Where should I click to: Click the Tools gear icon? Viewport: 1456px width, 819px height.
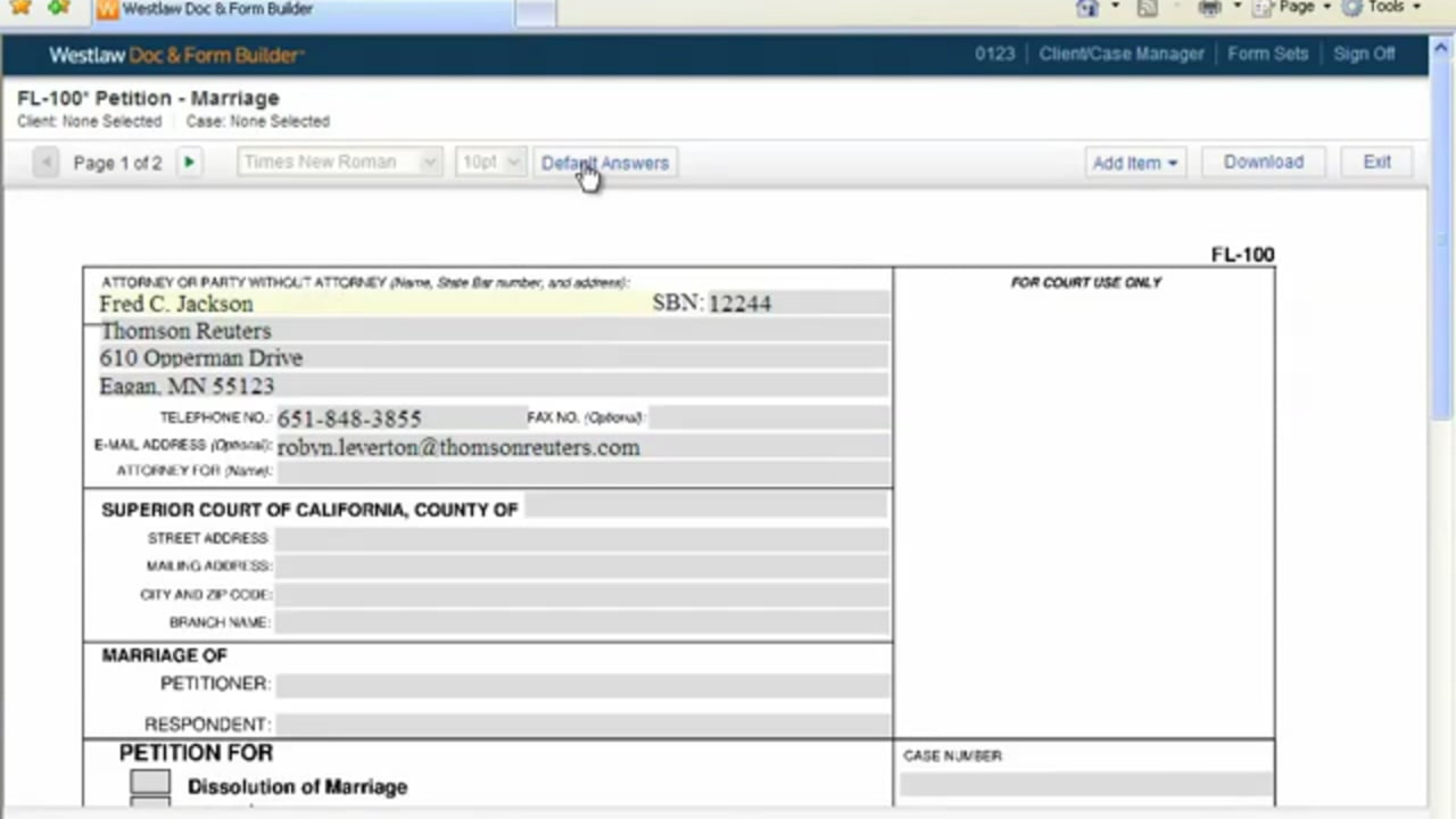1351,8
